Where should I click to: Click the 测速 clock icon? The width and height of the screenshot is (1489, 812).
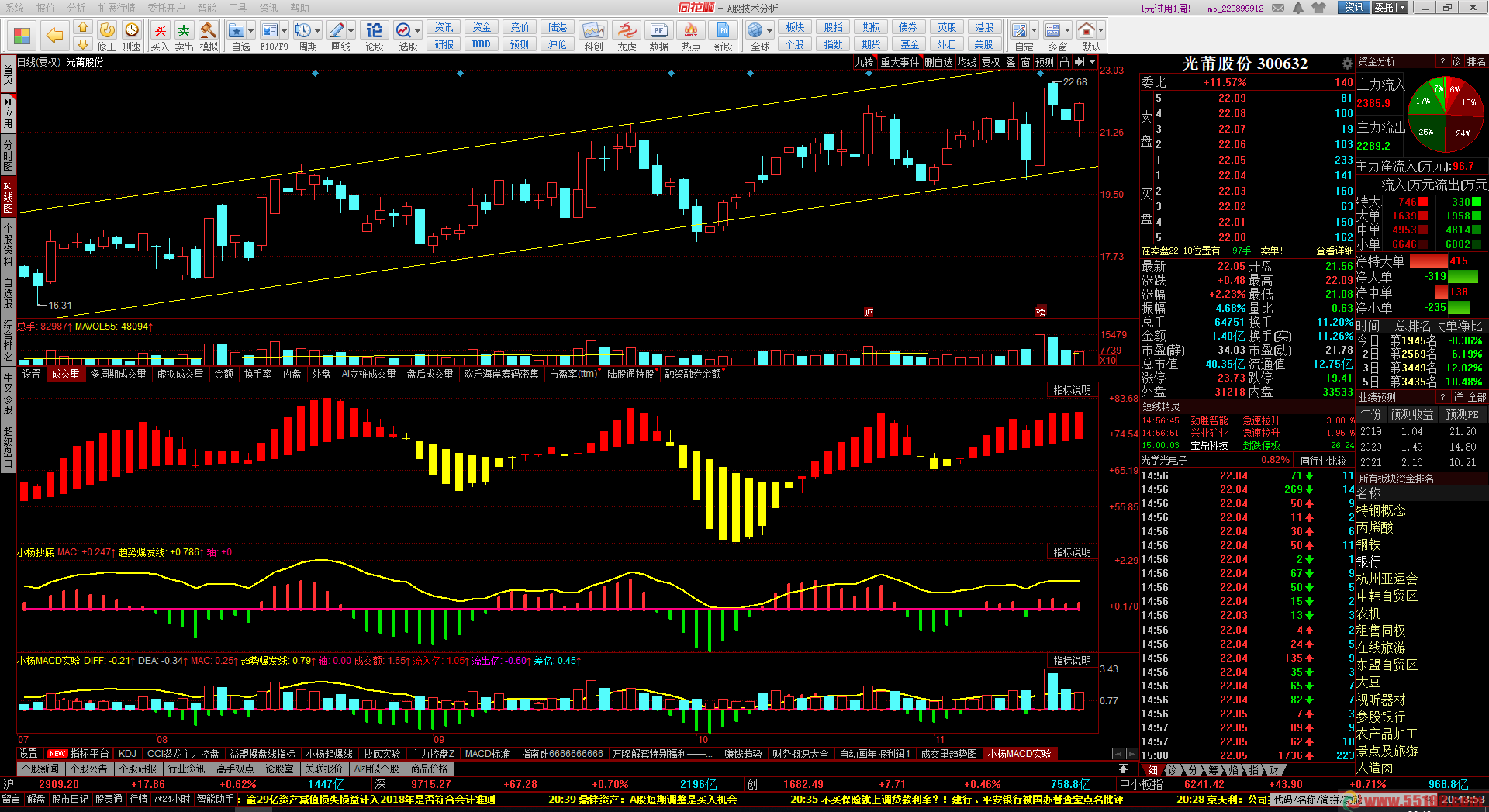[132, 30]
